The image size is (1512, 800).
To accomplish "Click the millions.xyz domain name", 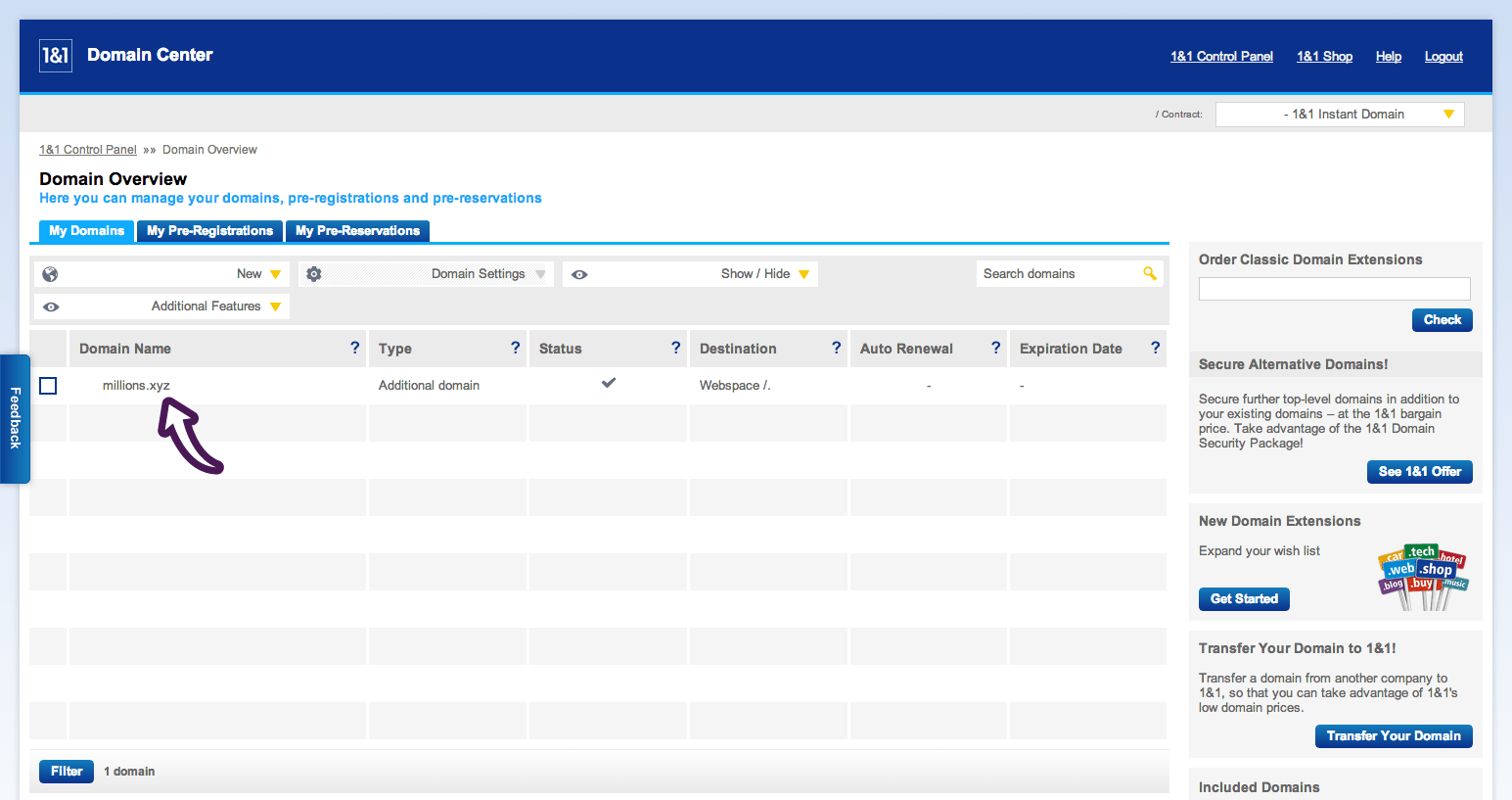I will point(136,386).
